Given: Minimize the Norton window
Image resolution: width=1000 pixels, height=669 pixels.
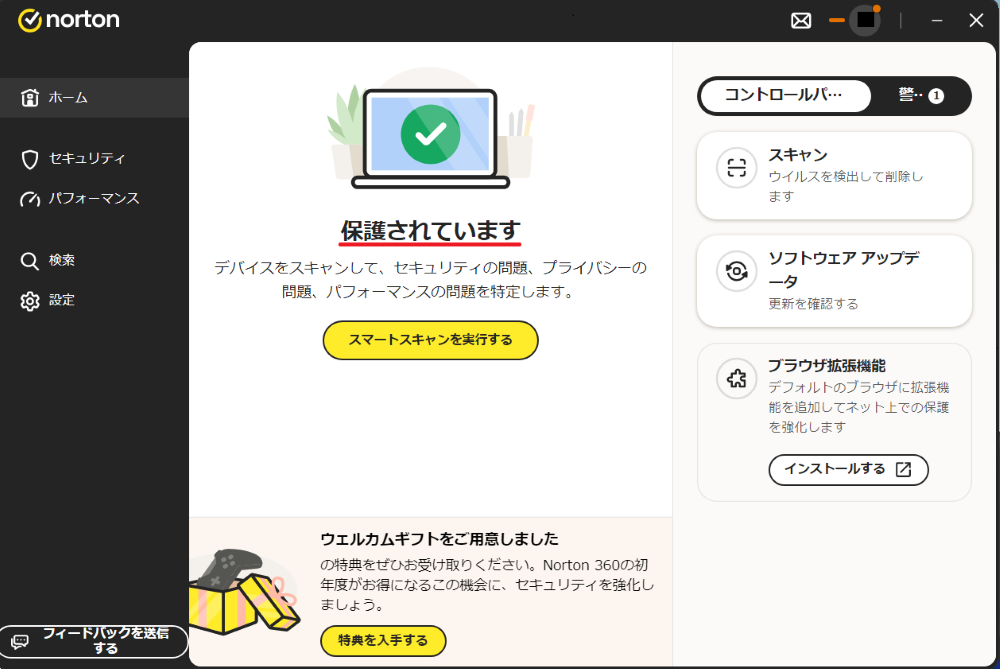Looking at the screenshot, I should pyautogui.click(x=936, y=20).
